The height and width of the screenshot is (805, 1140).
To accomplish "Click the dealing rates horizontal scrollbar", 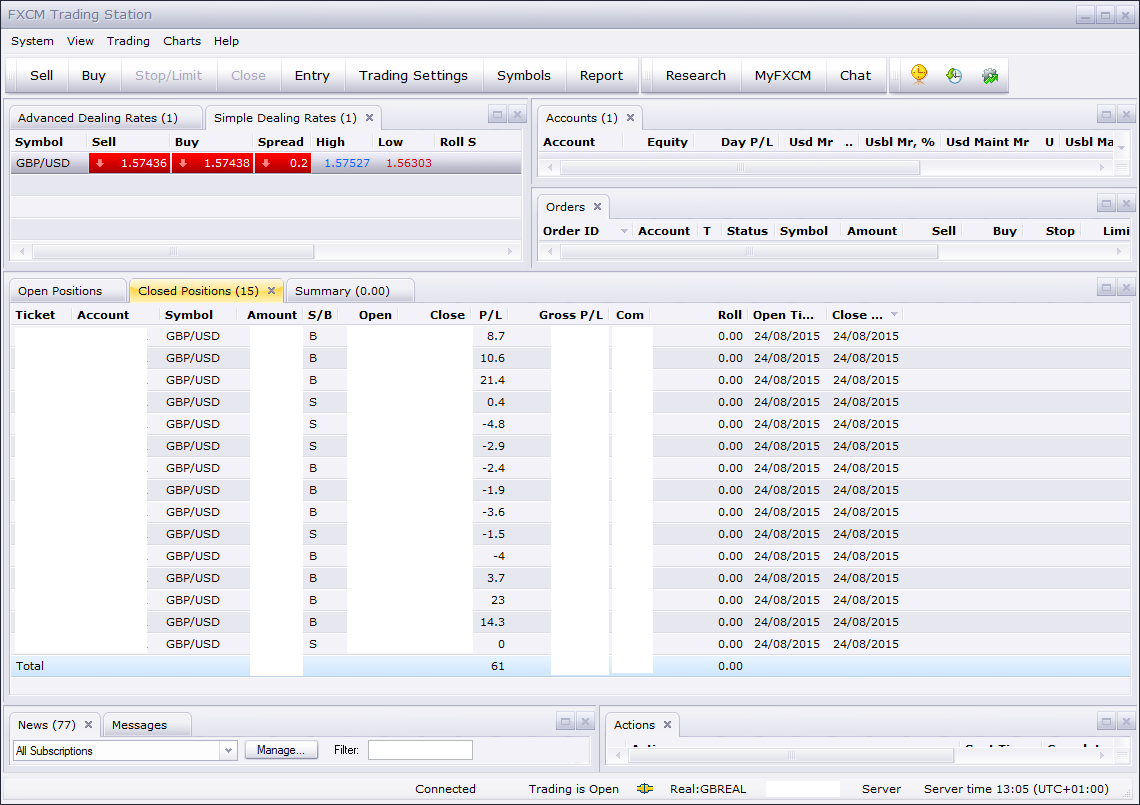I will (x=173, y=252).
